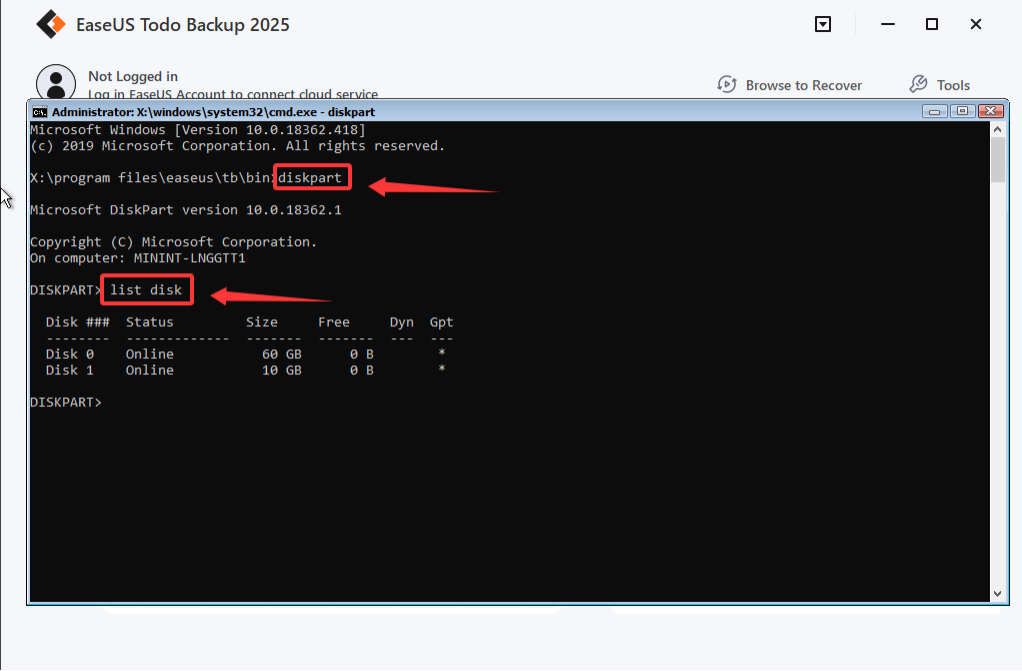This screenshot has height=671, width=1022.
Task: Click the cmd vertical scrollbar thumb
Action: [998, 160]
